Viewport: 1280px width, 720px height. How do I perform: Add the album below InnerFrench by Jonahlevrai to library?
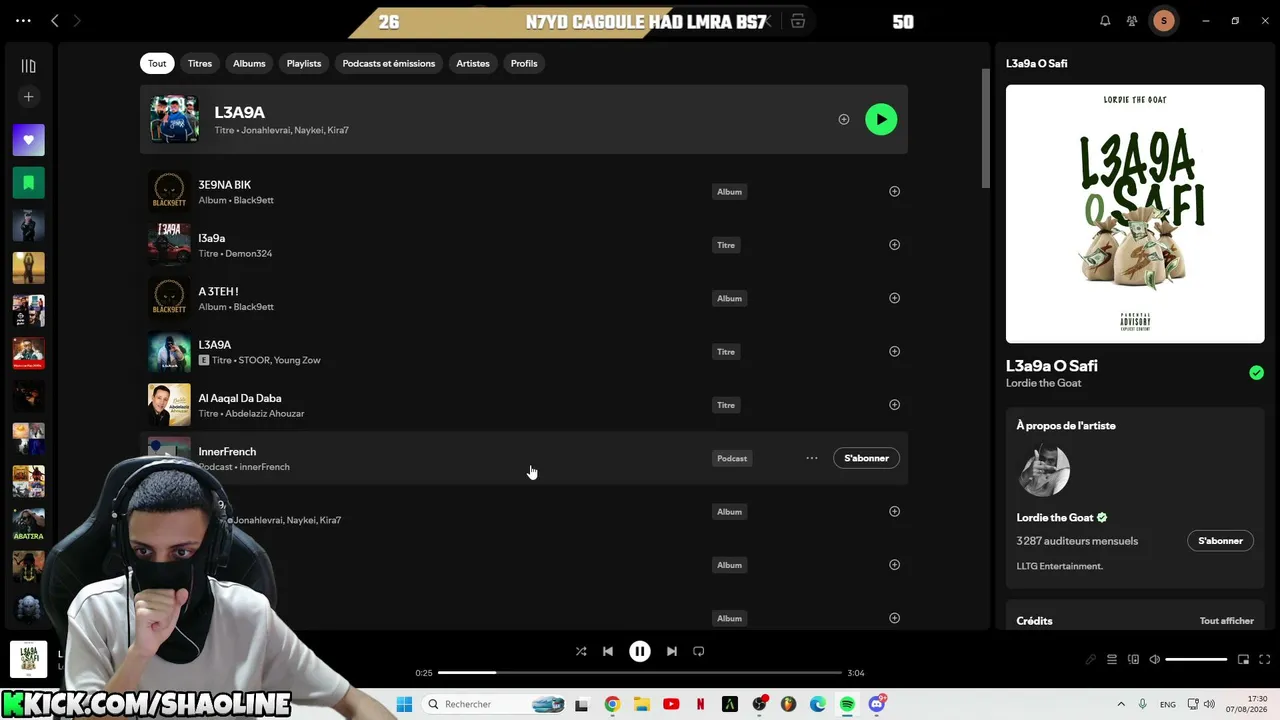(894, 511)
